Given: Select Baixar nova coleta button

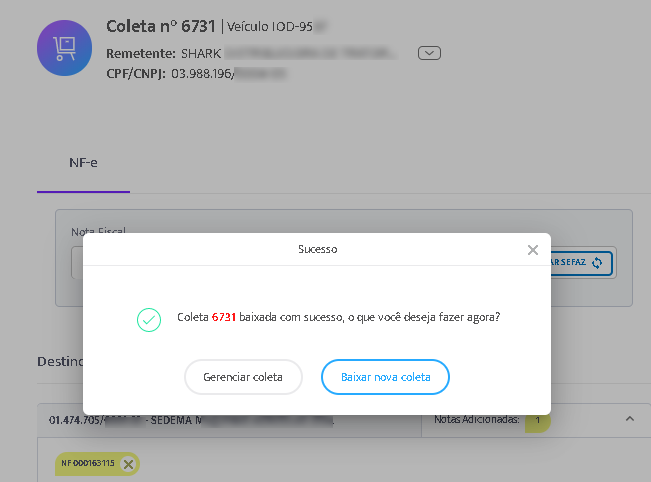Looking at the screenshot, I should 385,377.
